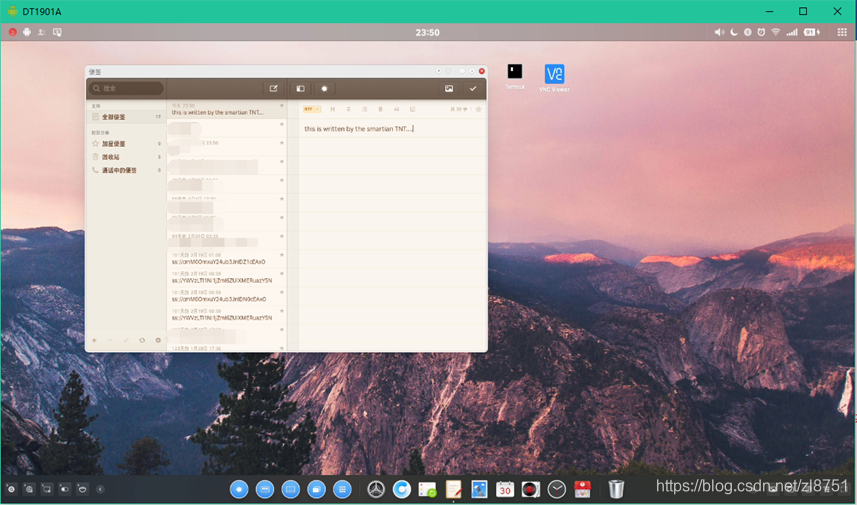Insert a bulleted list in the note
This screenshot has height=505, width=857.
click(365, 109)
